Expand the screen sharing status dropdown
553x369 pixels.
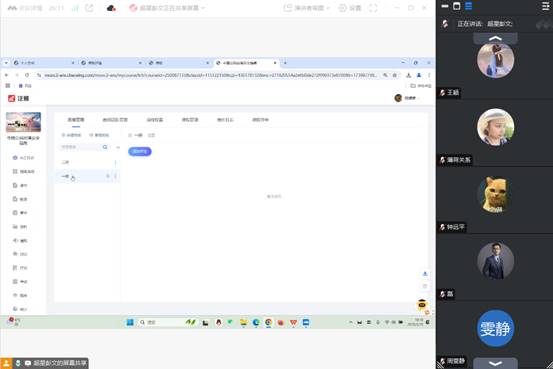167,8
